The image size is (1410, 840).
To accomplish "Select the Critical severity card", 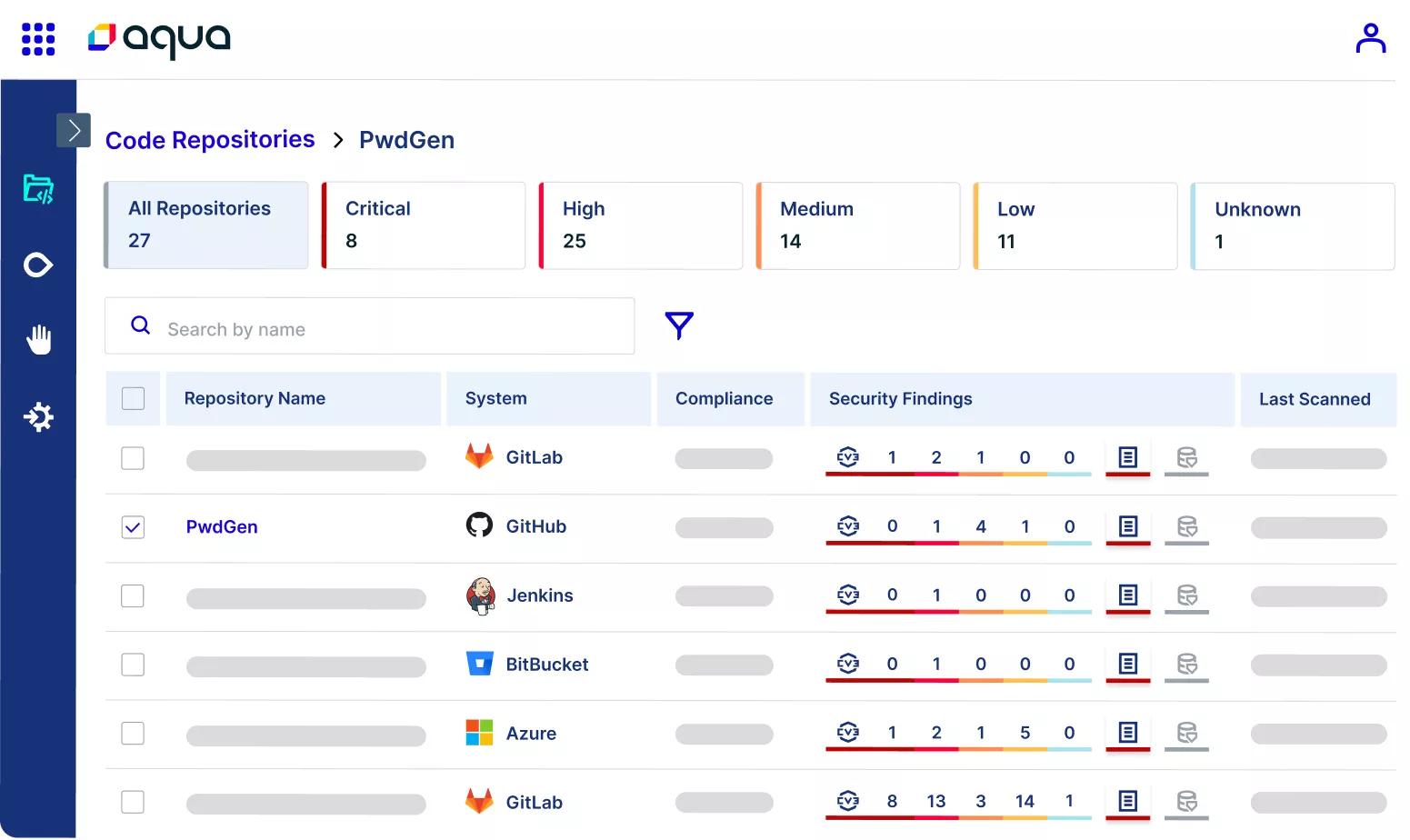I will pyautogui.click(x=423, y=225).
